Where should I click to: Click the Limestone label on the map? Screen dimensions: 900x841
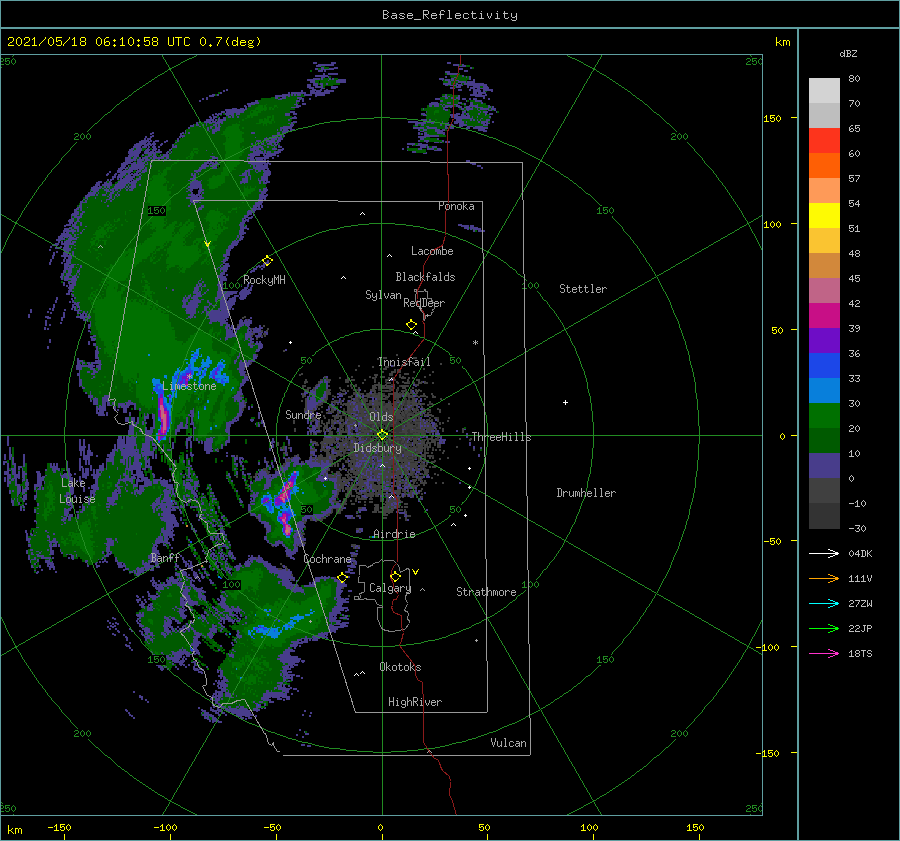pos(189,386)
